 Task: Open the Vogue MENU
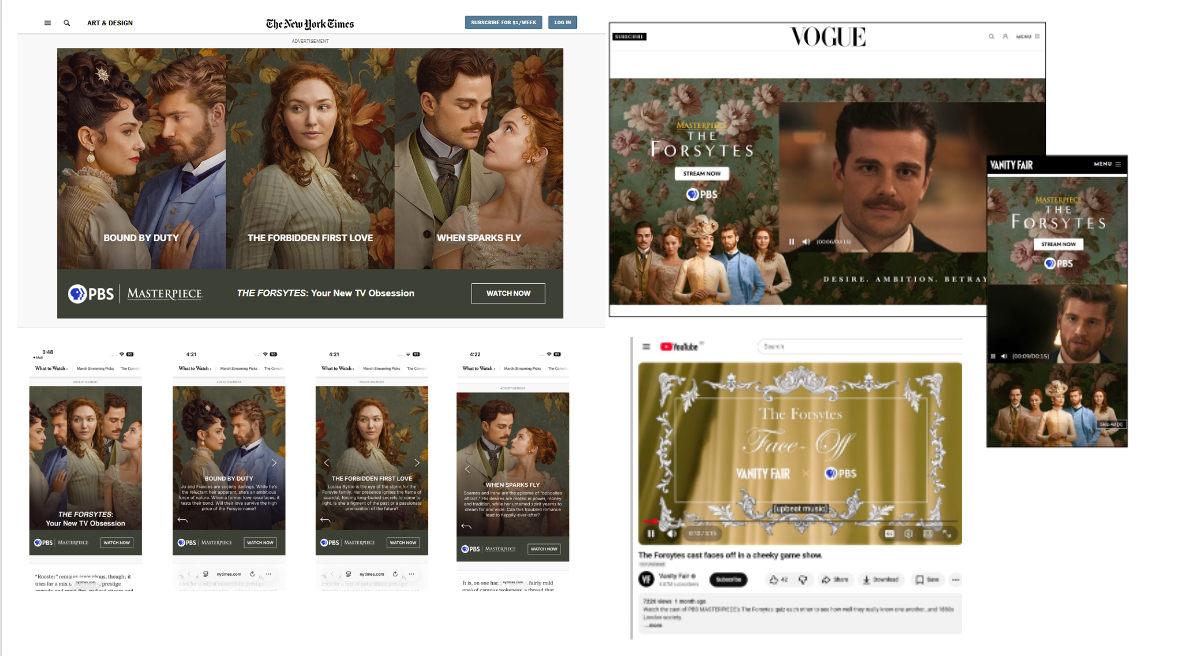click(x=1028, y=36)
